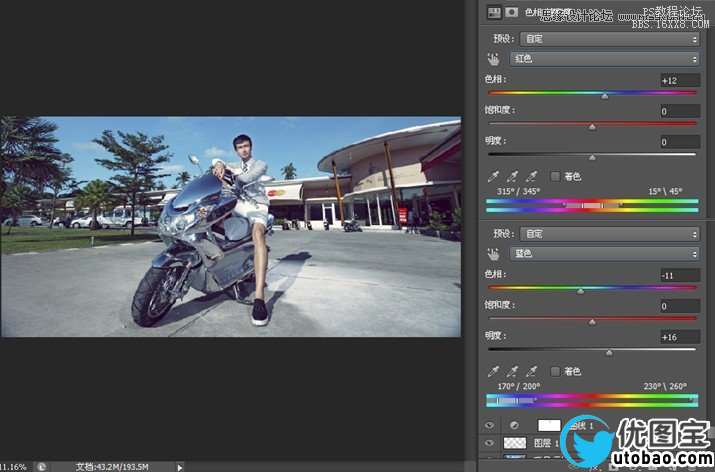Click the 图层 1 layer name
715x472 pixels.
click(546, 443)
